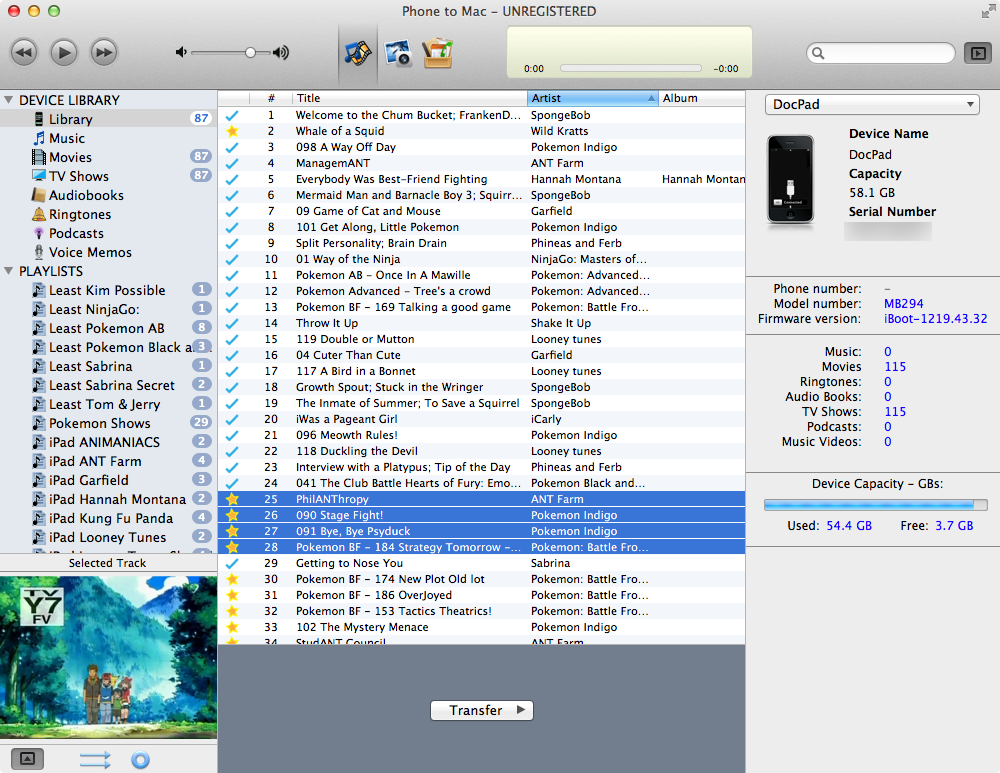Uncheck the Getting to Nose You track

(x=232, y=563)
